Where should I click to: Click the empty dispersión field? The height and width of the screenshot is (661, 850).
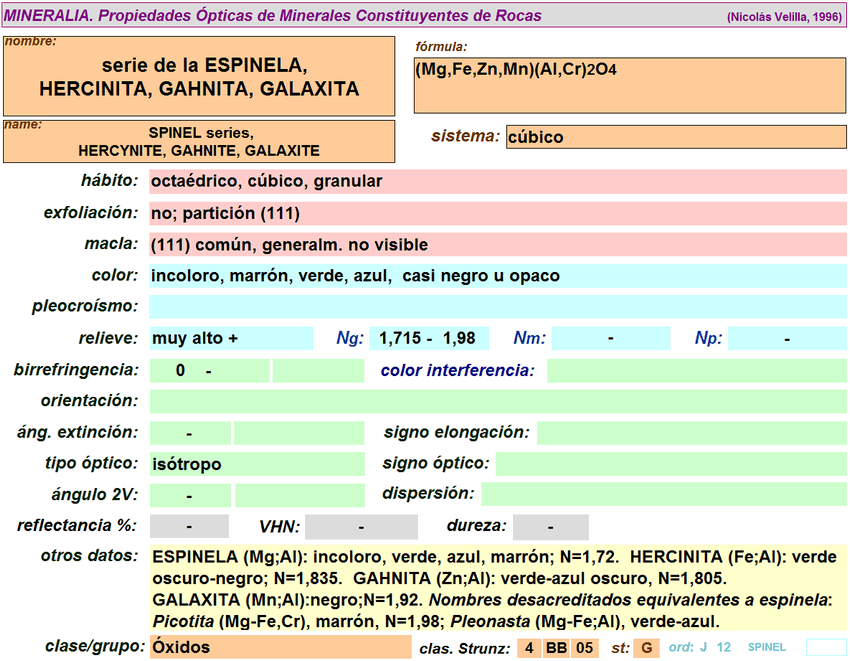pyautogui.click(x=663, y=494)
